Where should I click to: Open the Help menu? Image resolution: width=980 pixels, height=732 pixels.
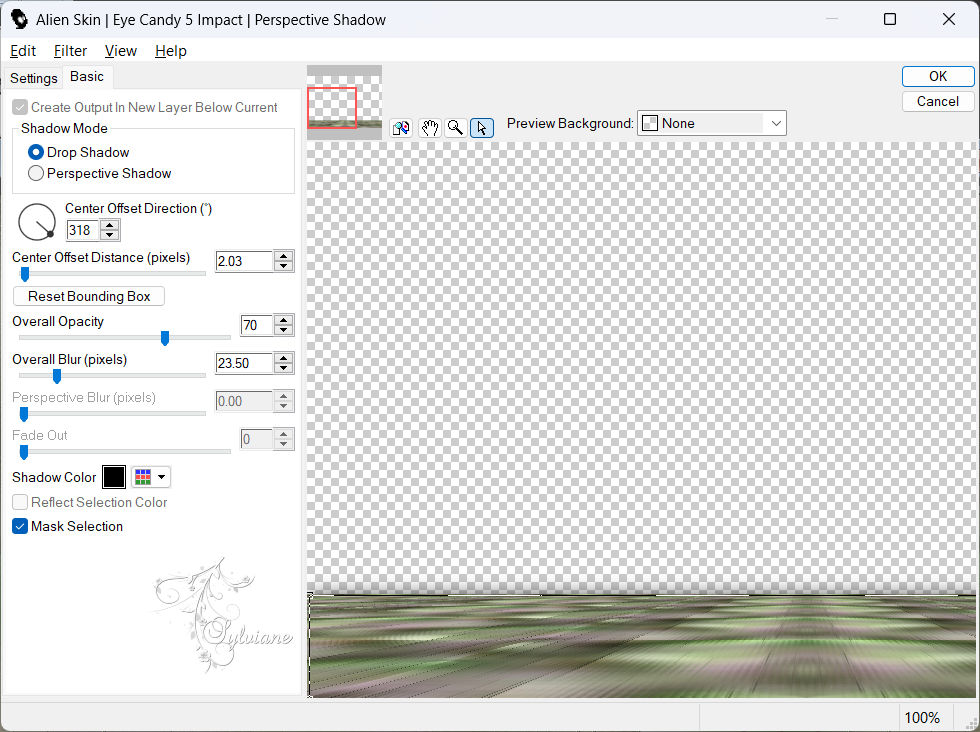coord(171,51)
